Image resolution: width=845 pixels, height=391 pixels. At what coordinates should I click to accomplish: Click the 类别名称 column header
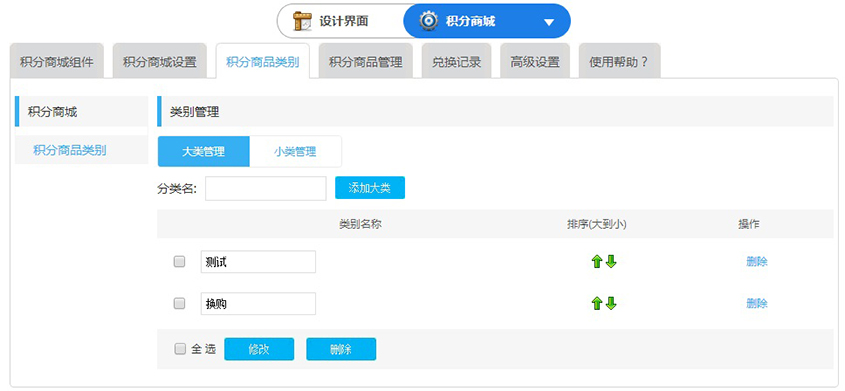click(x=360, y=224)
